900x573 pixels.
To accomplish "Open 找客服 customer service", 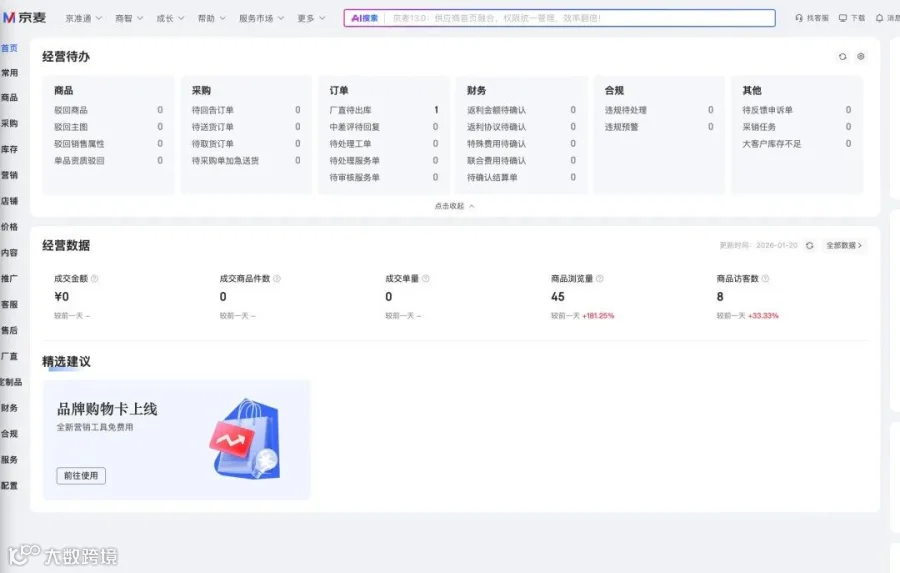I will point(812,18).
